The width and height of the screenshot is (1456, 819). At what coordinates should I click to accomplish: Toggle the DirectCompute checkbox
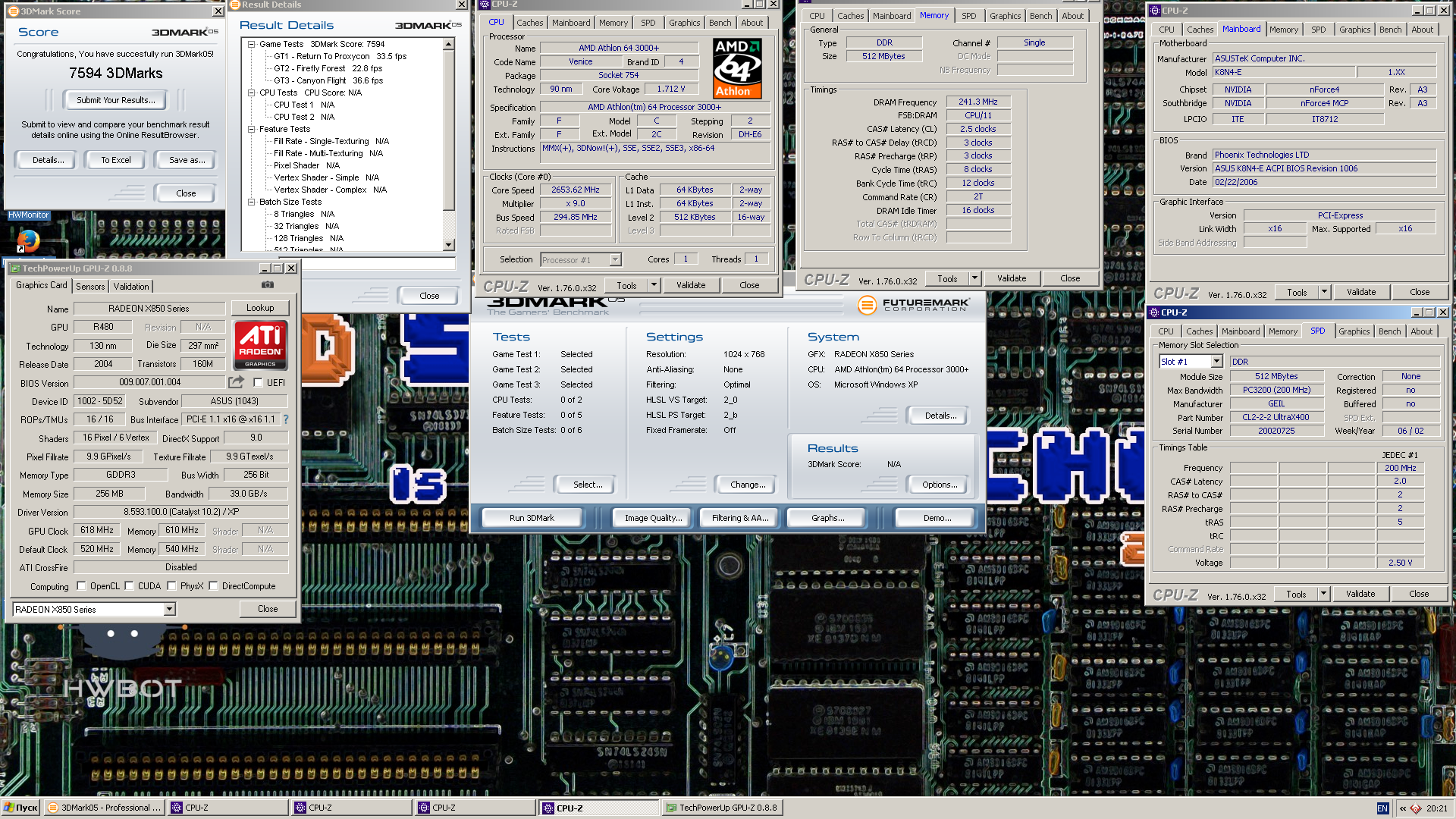coord(213,585)
